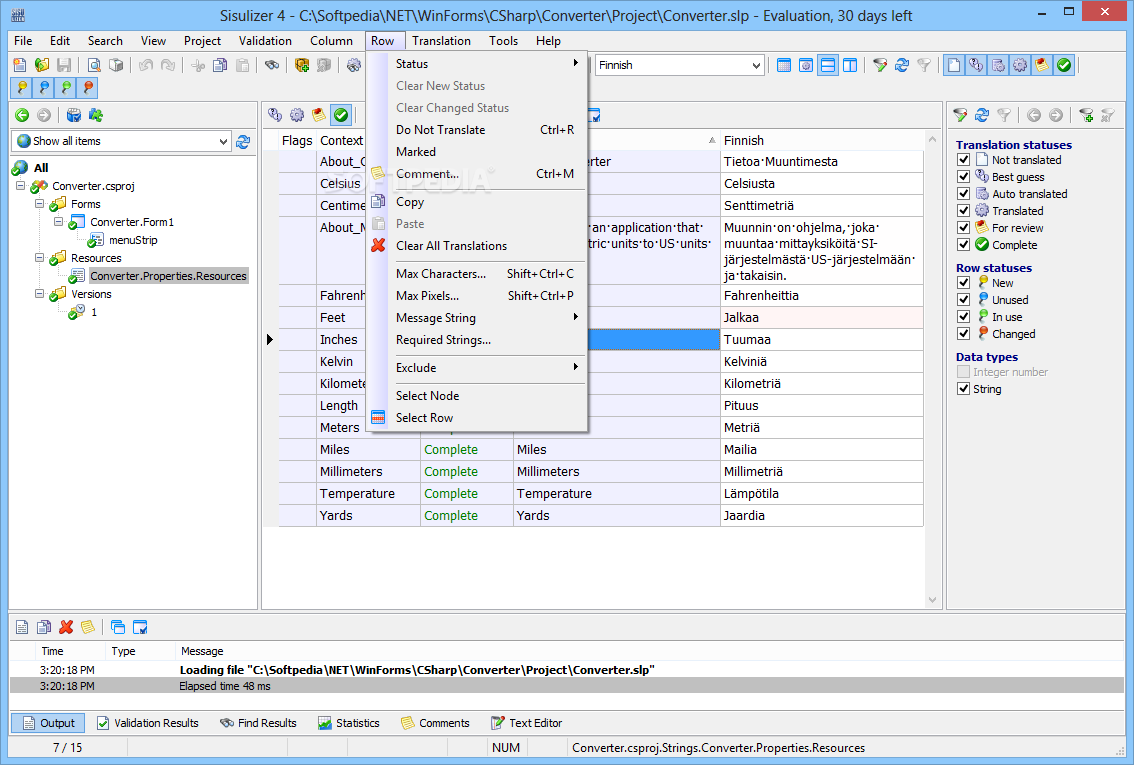
Task: Click the build package icon with green plus
Action: tap(302, 65)
